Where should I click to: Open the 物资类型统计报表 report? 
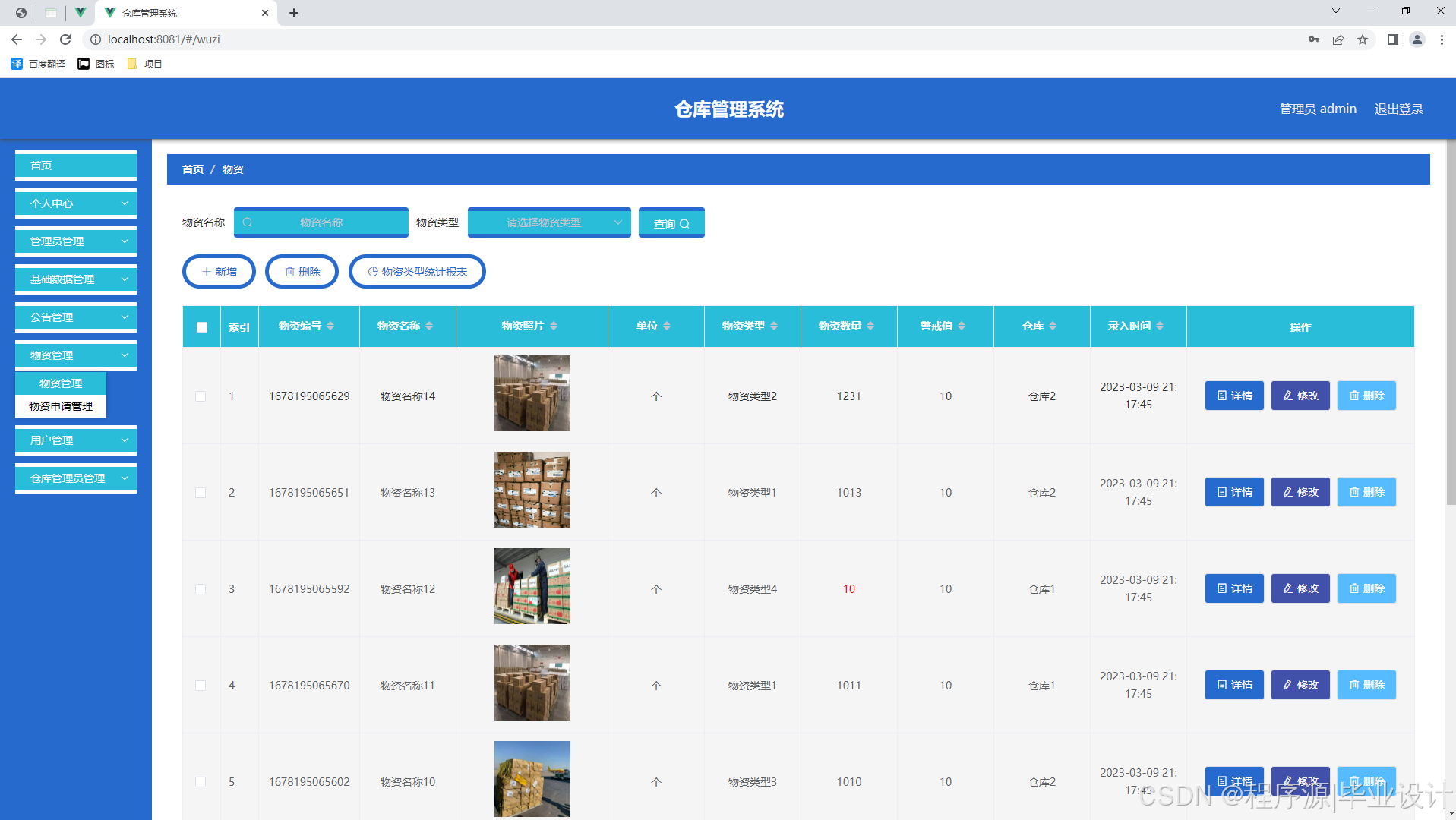[x=417, y=272]
